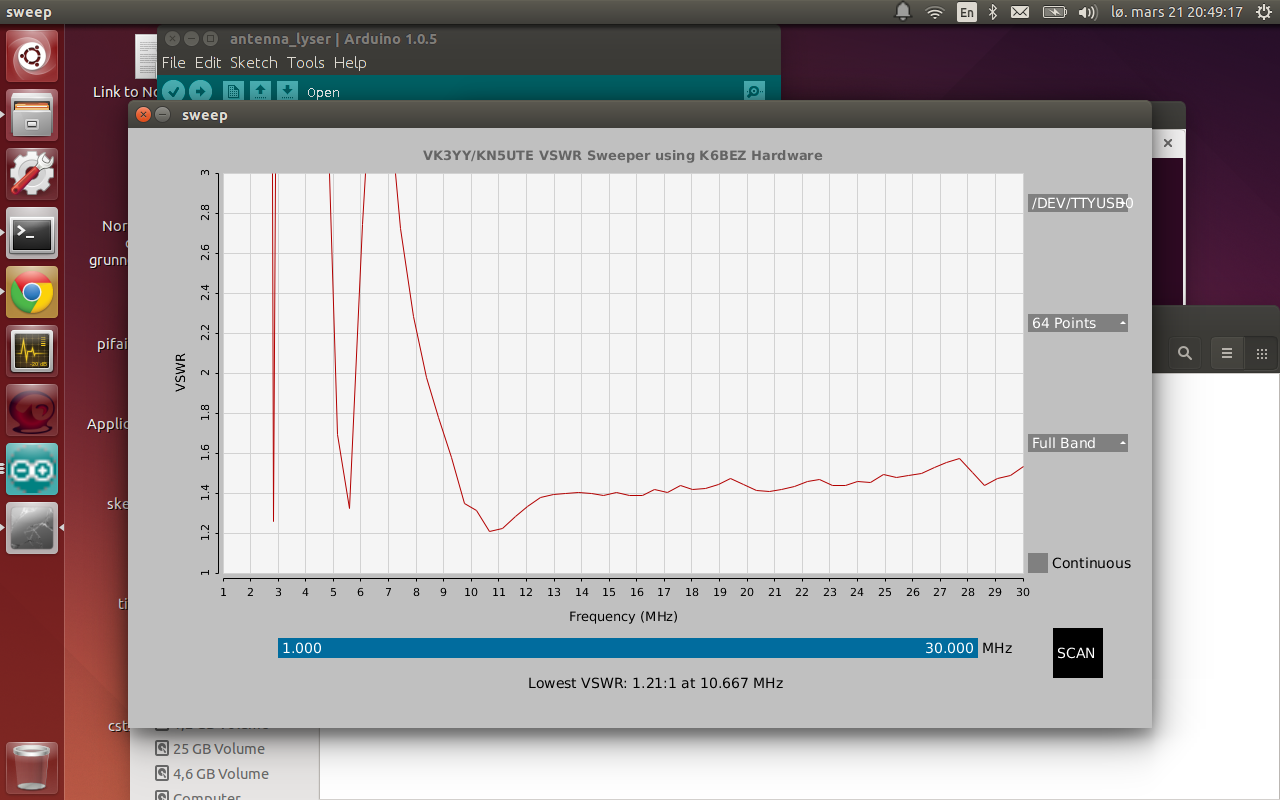Verify the antenna_lyser sketch with checkmark icon
The height and width of the screenshot is (800, 1280).
172,91
